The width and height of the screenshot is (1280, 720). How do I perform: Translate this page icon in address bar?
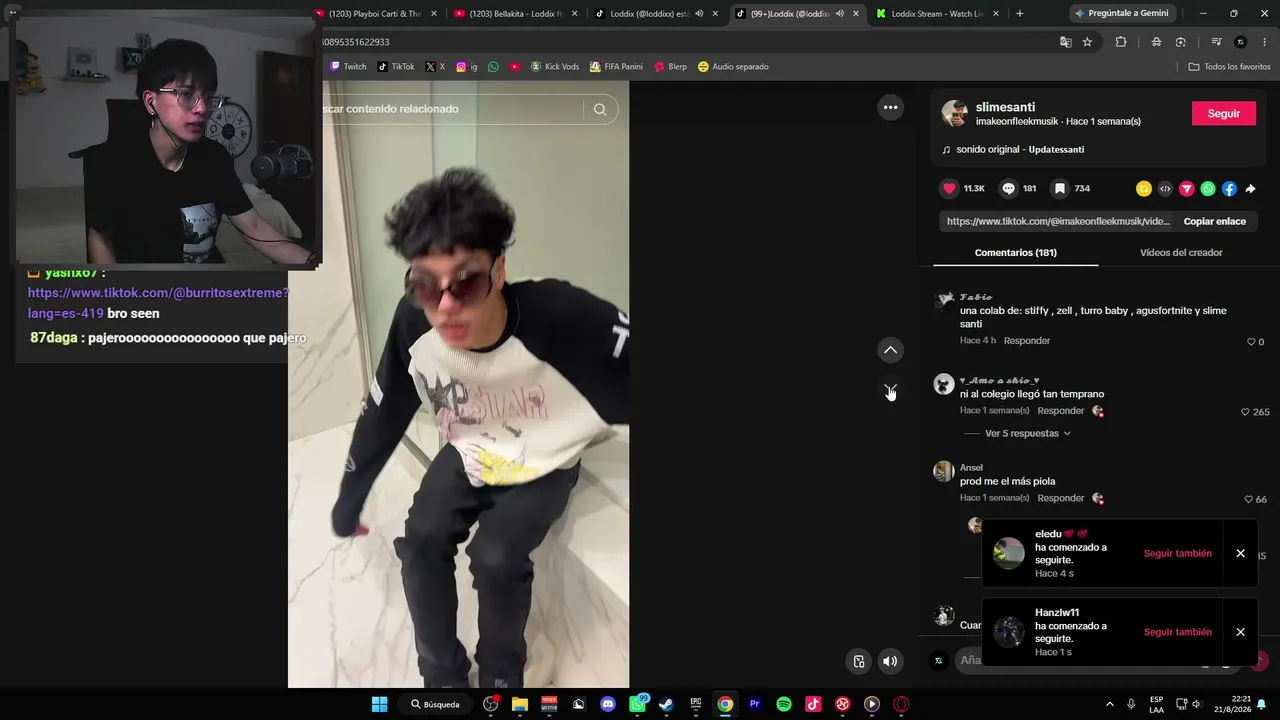(x=1066, y=42)
